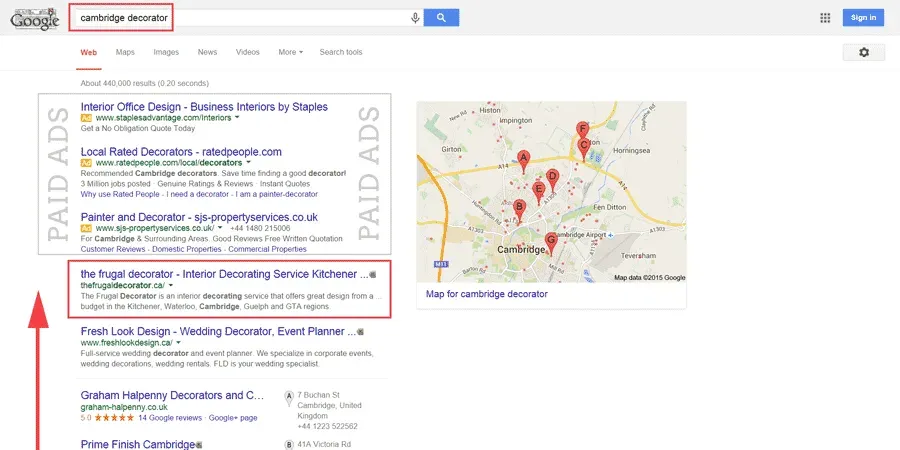Image resolution: width=900 pixels, height=450 pixels.
Task: Click marker B icon beside 41A Victoria Rd
Action: (289, 445)
